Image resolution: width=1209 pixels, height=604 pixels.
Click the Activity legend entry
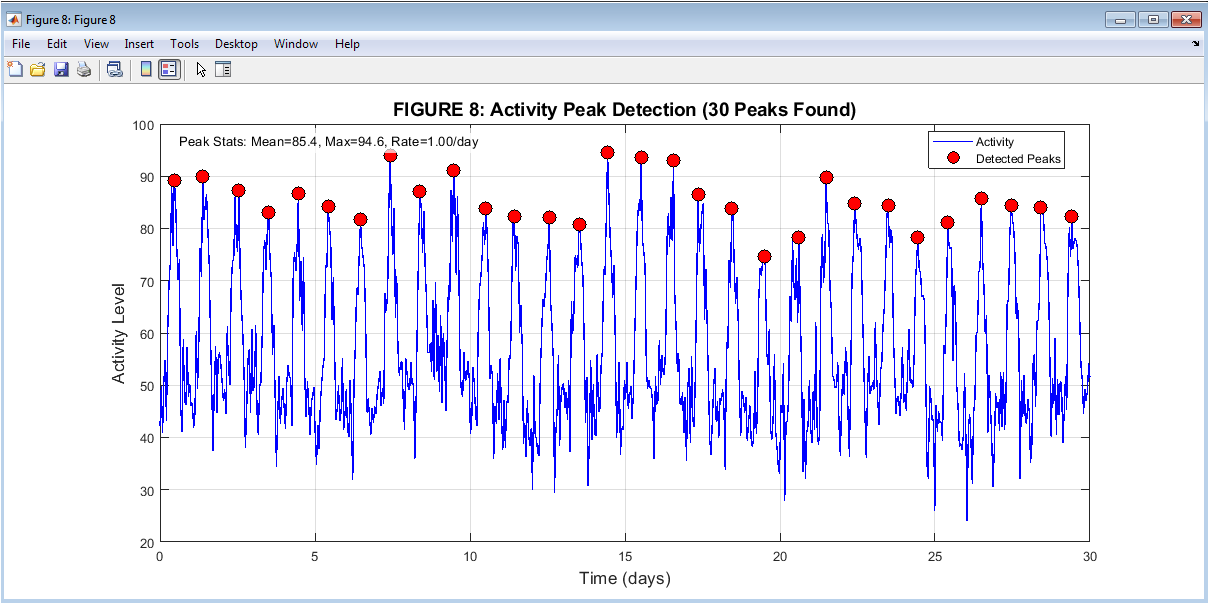click(x=994, y=142)
